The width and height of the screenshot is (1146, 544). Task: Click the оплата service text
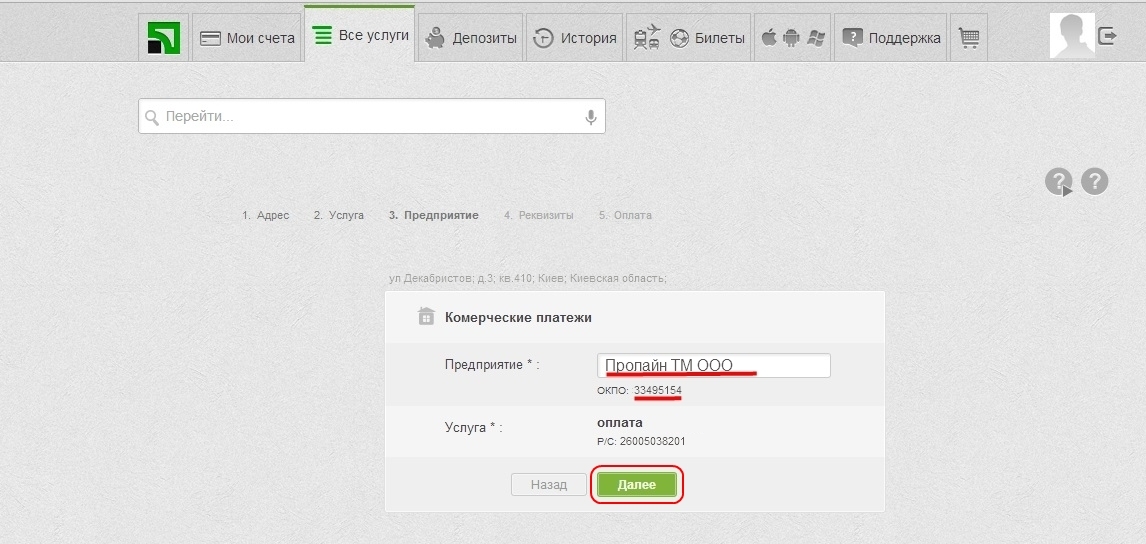click(x=620, y=423)
